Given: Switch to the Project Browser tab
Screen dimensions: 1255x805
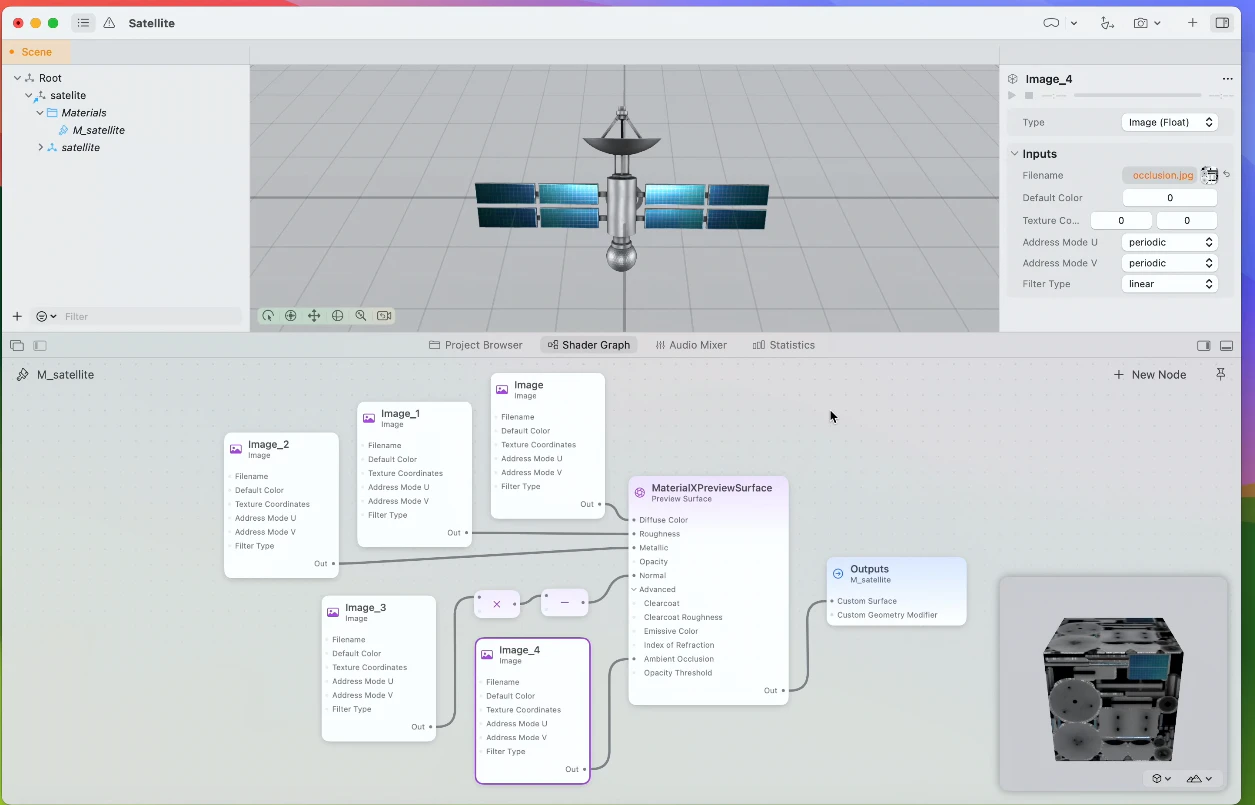Looking at the screenshot, I should (x=475, y=345).
